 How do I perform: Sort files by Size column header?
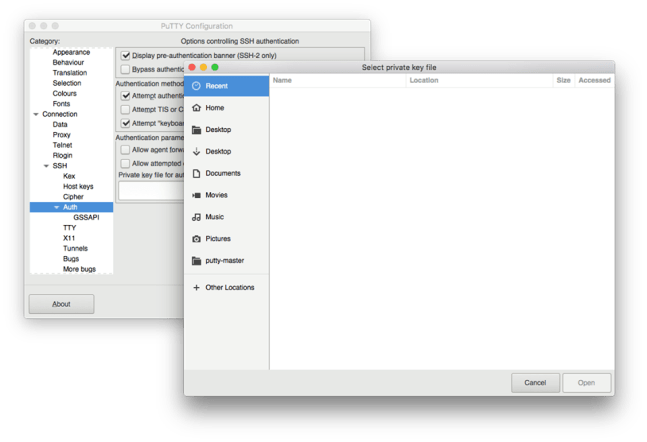(563, 80)
